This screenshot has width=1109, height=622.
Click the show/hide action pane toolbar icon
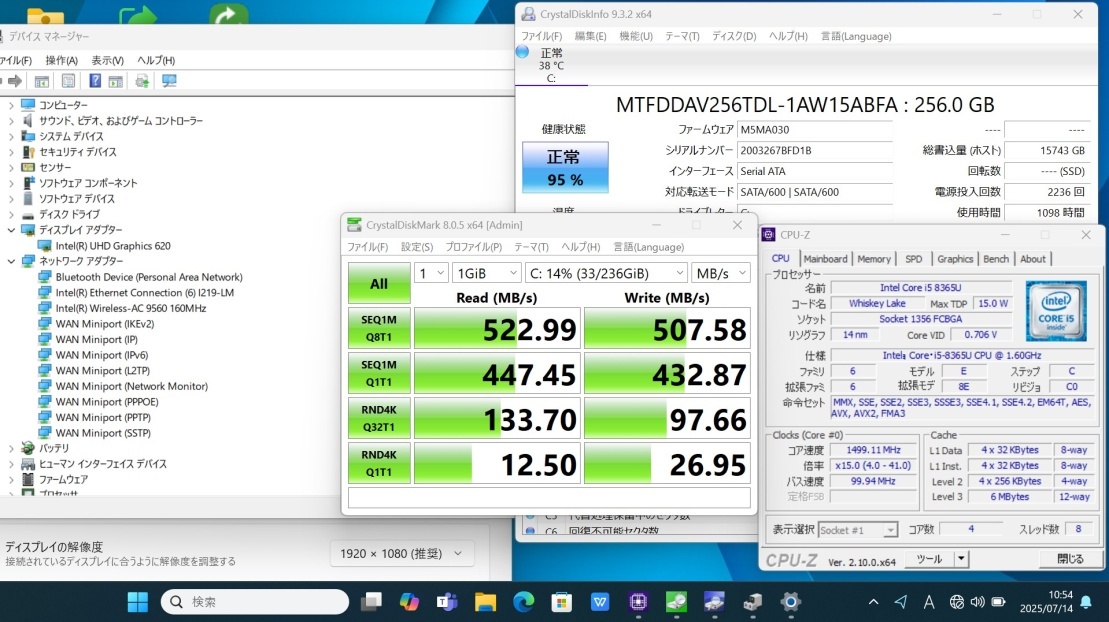(115, 81)
